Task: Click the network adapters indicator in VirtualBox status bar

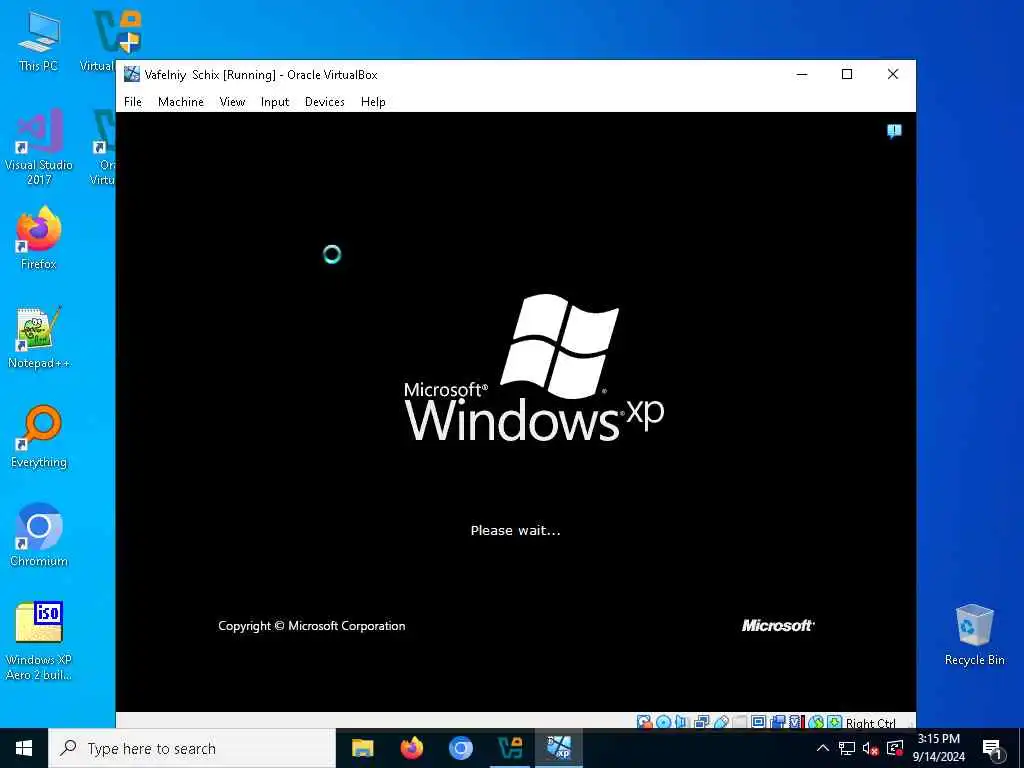Action: pyautogui.click(x=702, y=722)
